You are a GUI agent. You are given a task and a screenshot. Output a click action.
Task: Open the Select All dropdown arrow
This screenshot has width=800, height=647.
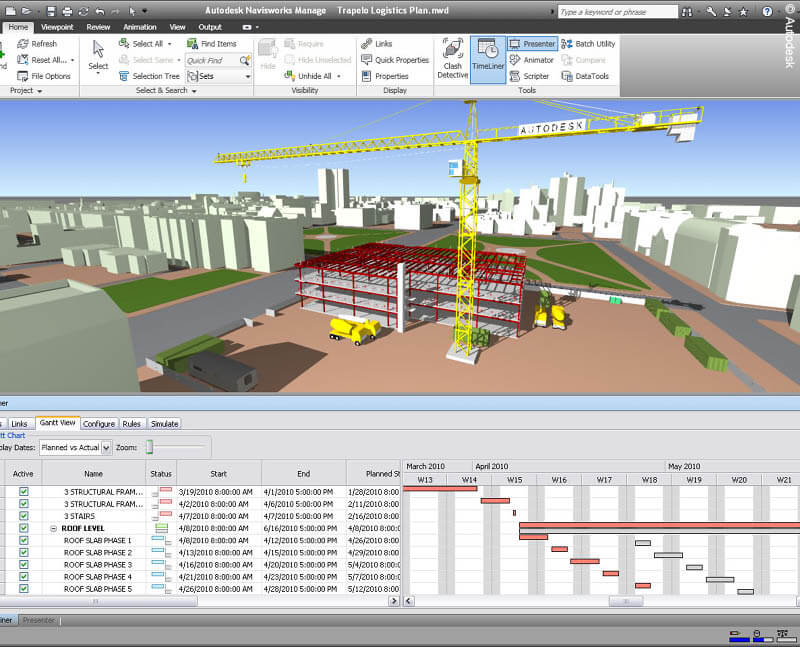click(169, 44)
